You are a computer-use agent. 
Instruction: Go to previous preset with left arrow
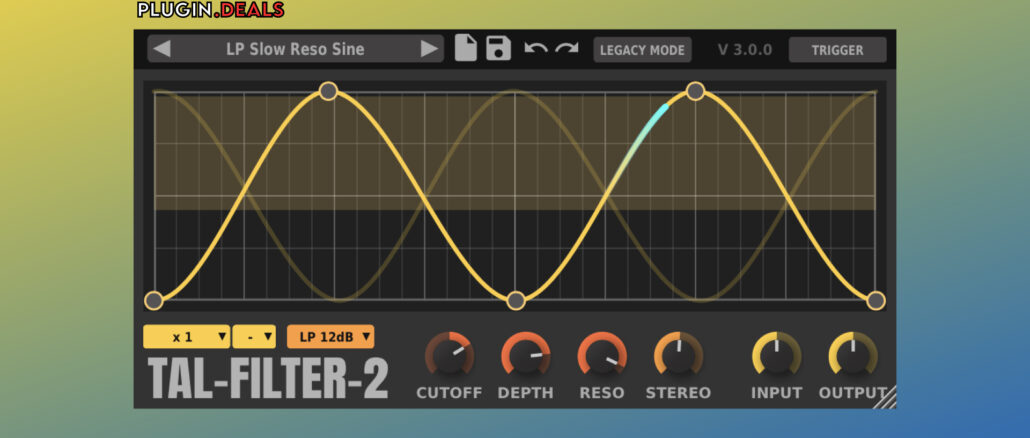[162, 49]
